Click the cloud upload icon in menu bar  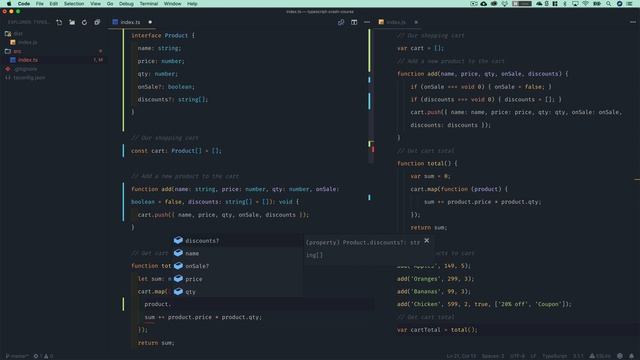[x=484, y=4]
